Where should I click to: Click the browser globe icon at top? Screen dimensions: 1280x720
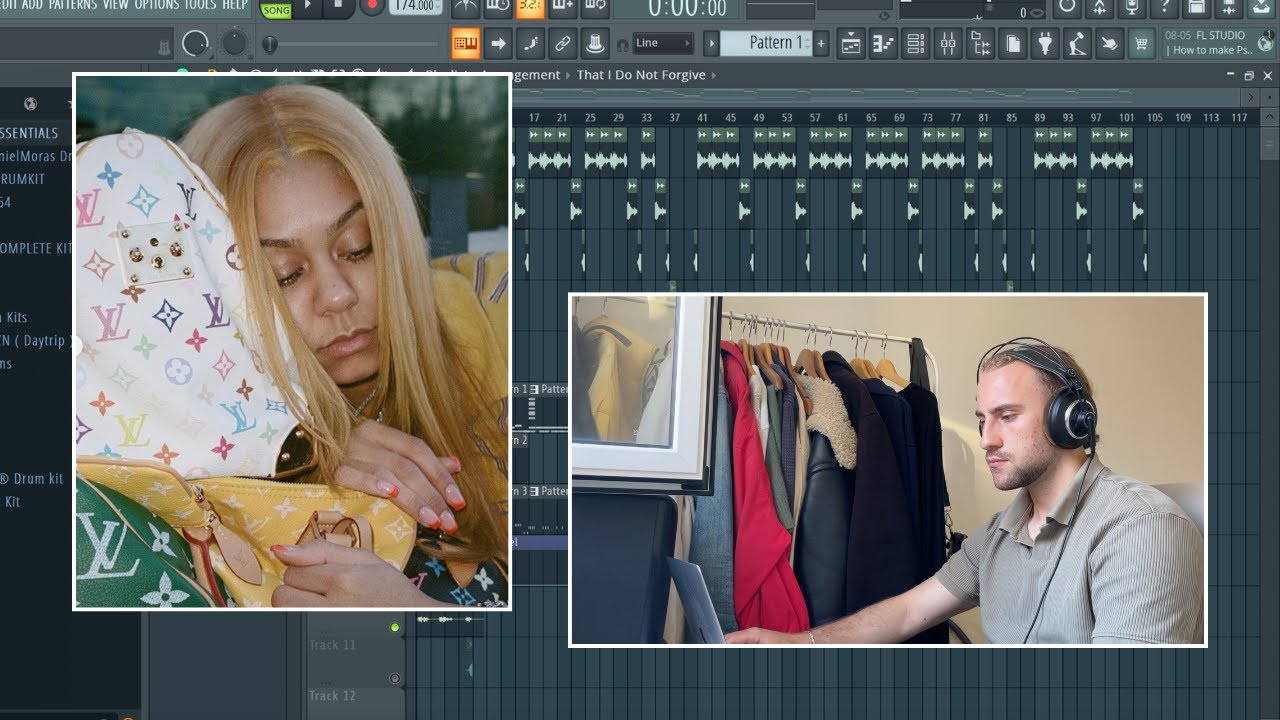[x=30, y=104]
